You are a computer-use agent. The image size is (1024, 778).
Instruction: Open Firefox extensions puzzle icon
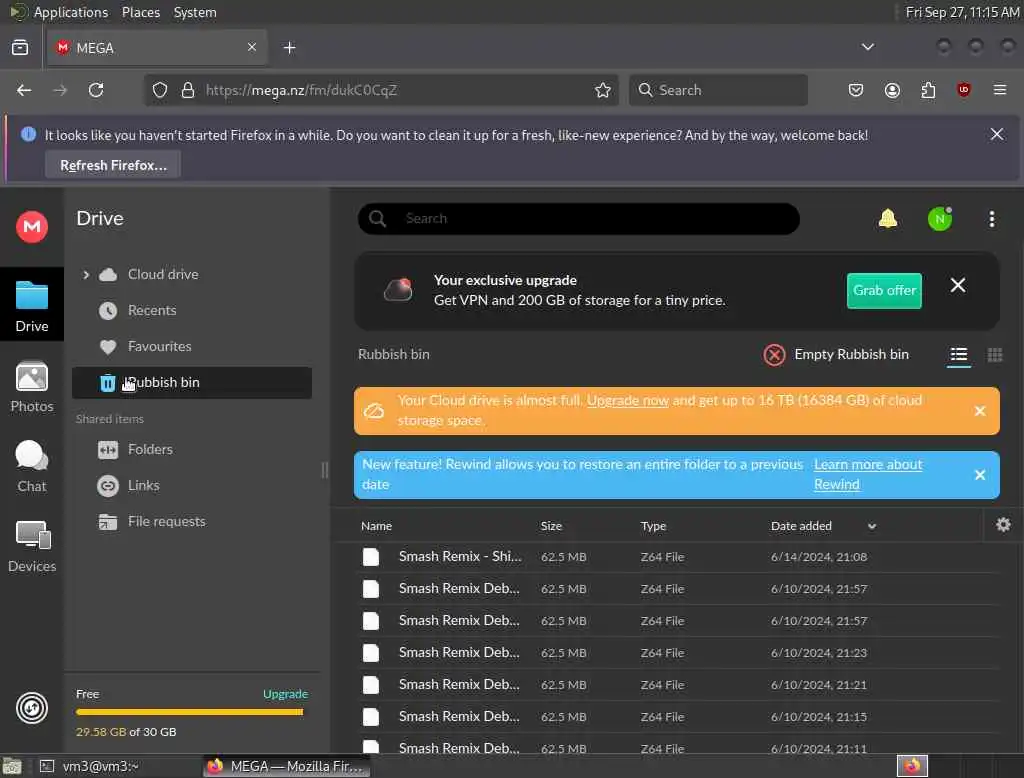pos(927,90)
